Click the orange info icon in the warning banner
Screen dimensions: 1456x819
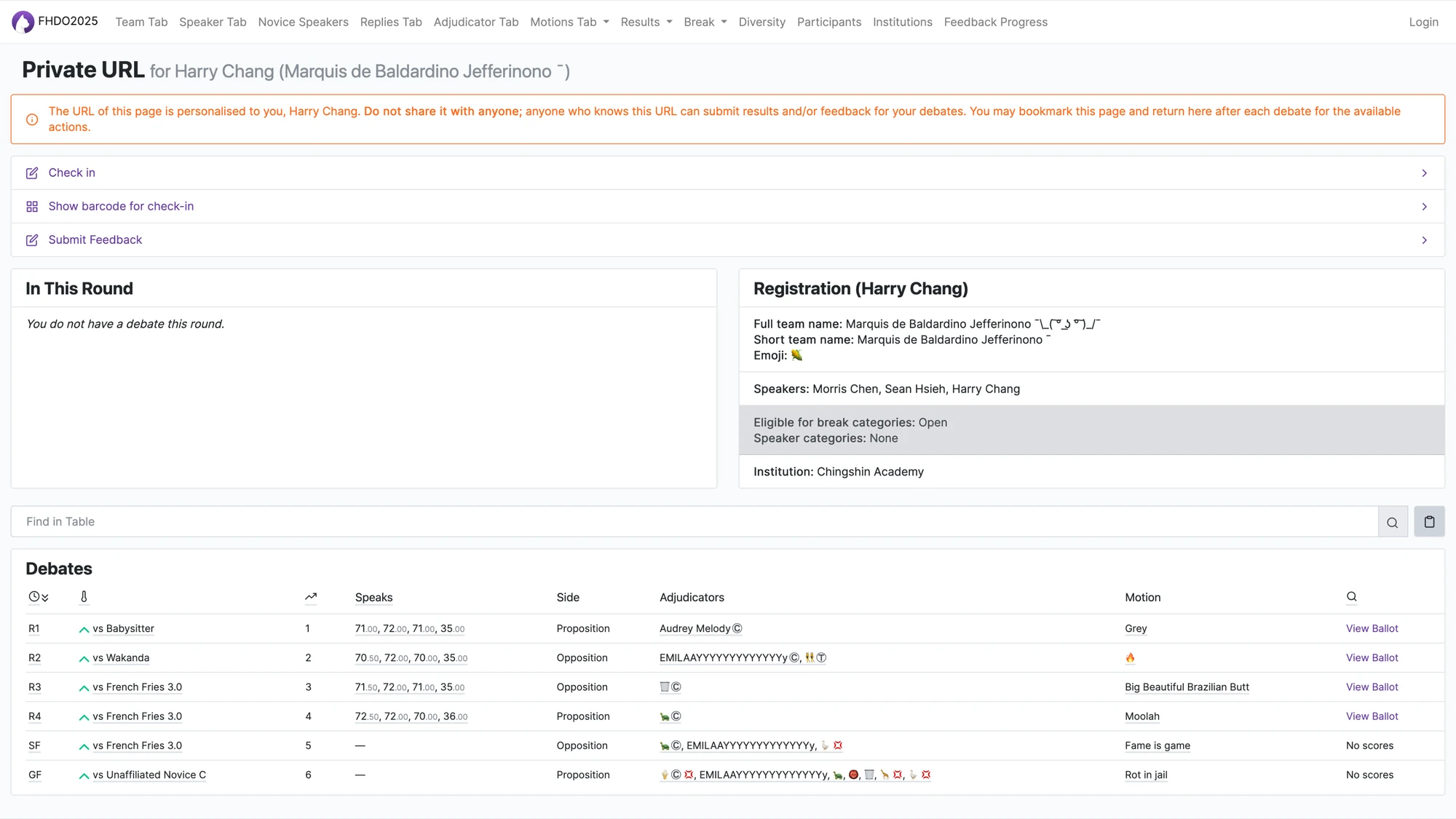click(x=32, y=119)
